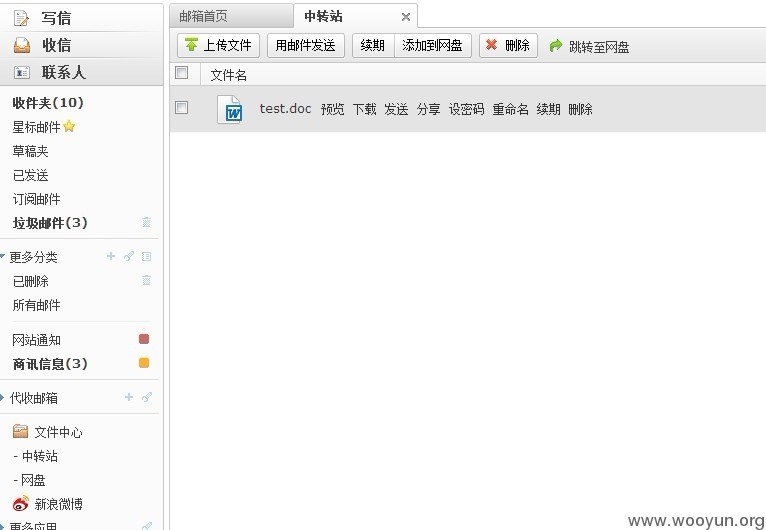Open the 已删除 folder
The width and height of the screenshot is (766, 530).
30,281
